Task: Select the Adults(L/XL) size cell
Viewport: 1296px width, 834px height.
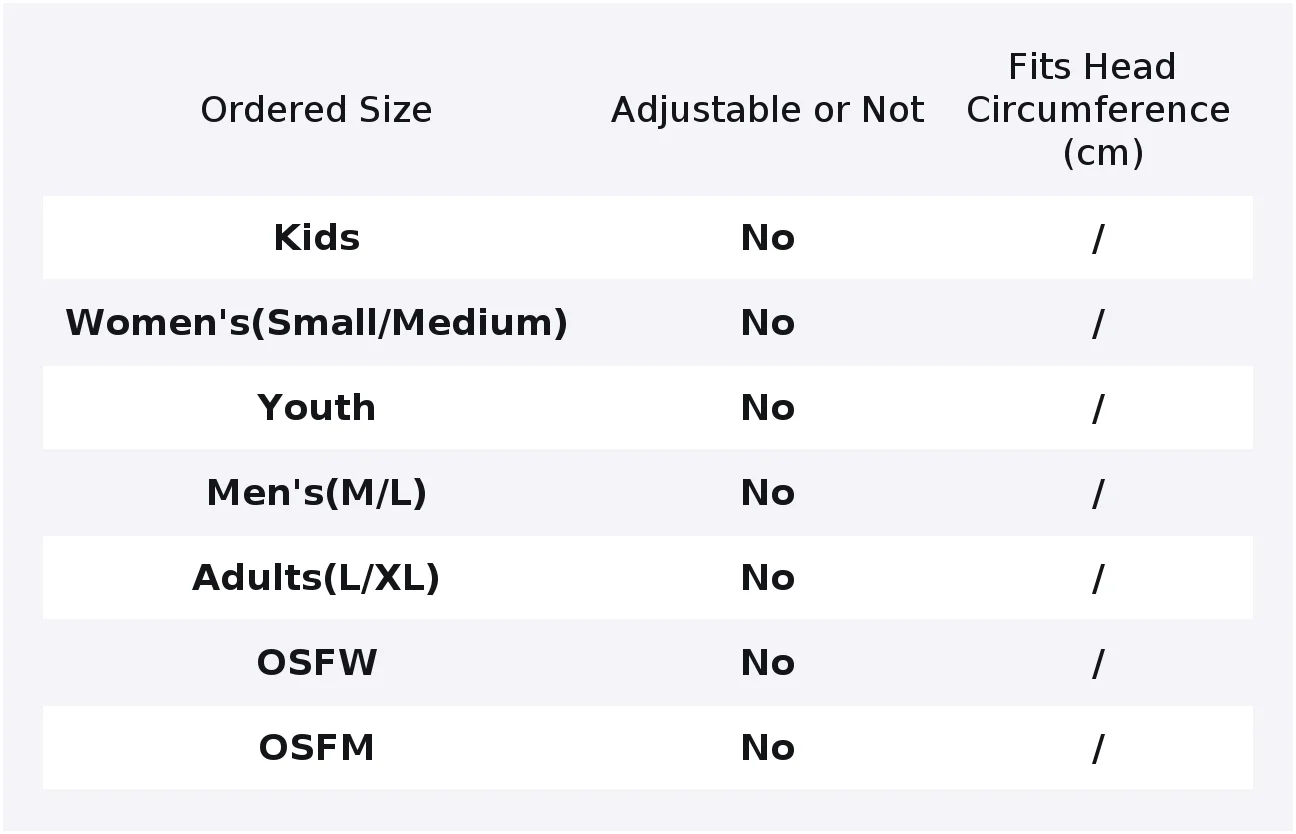Action: 316,578
